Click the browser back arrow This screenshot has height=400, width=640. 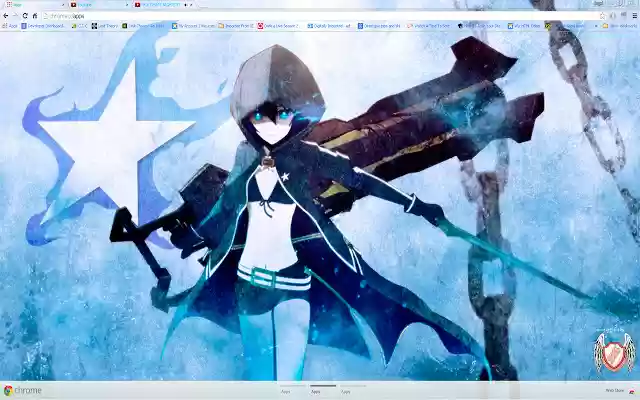[6, 16]
